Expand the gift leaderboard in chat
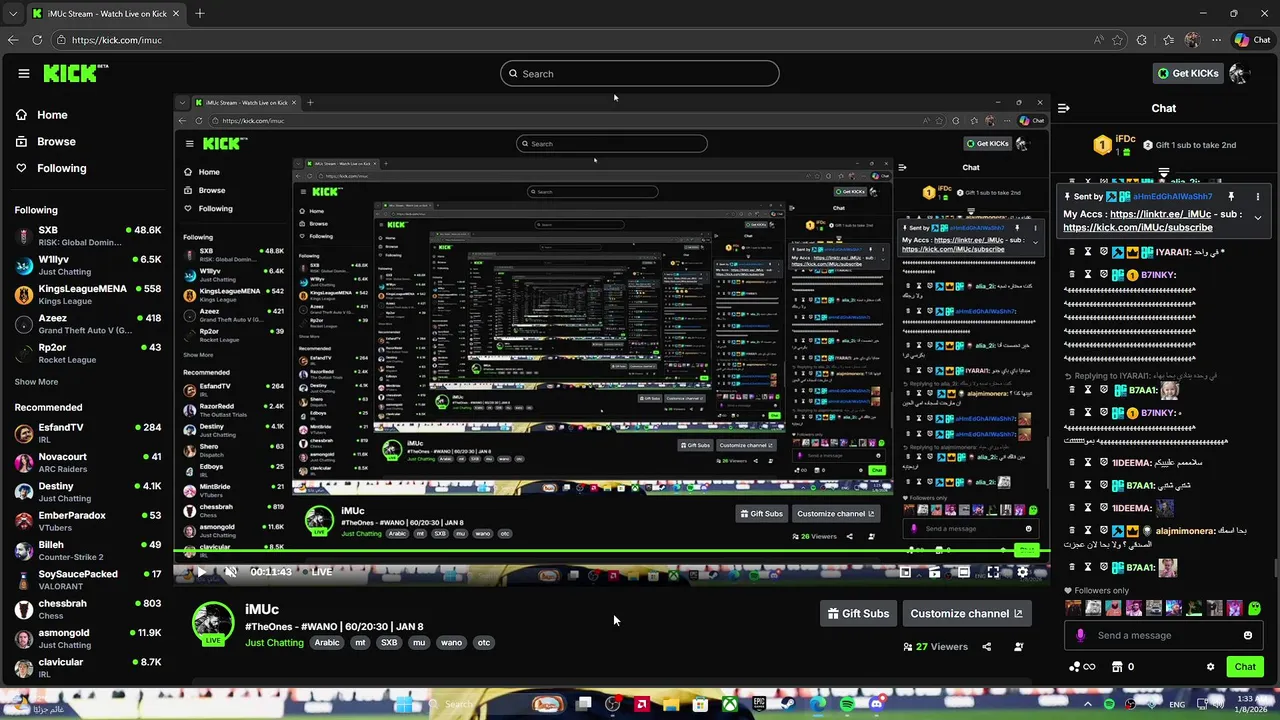The image size is (1280, 720). coord(1163,173)
